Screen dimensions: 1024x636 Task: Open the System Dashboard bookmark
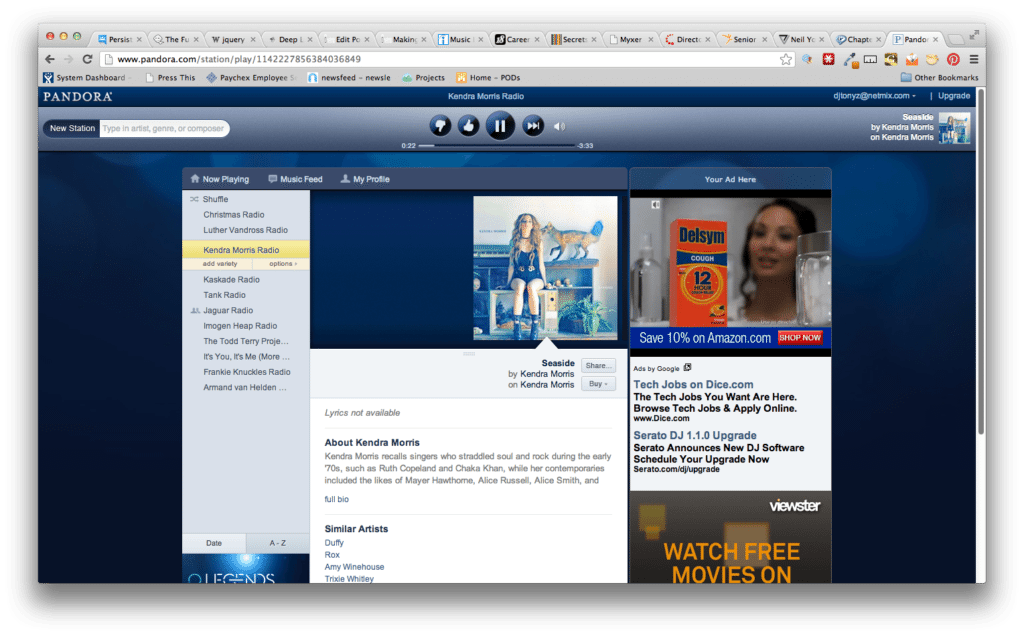85,78
